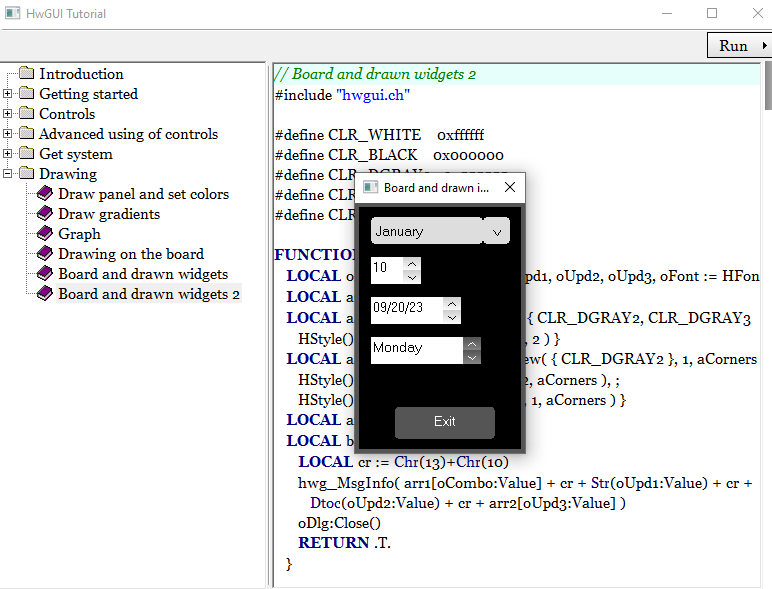Click the book icon for Drawing on the board

coord(45,254)
